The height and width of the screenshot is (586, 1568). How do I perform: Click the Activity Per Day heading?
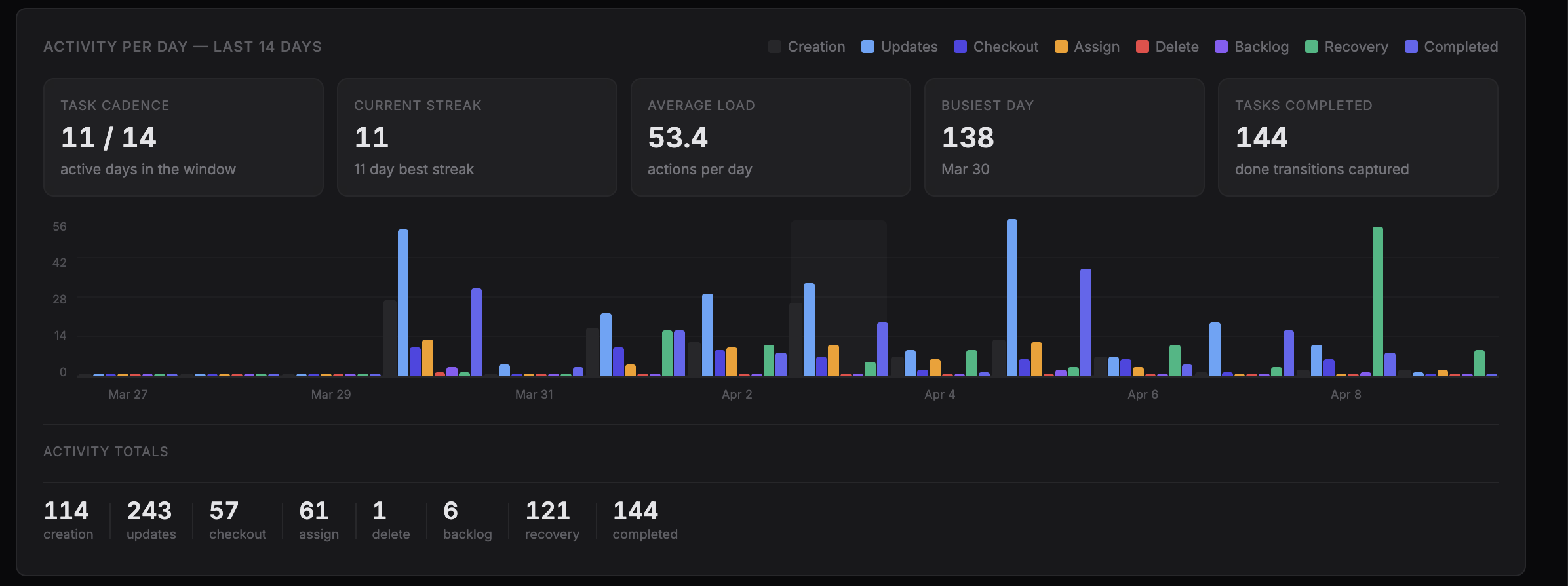click(x=182, y=47)
